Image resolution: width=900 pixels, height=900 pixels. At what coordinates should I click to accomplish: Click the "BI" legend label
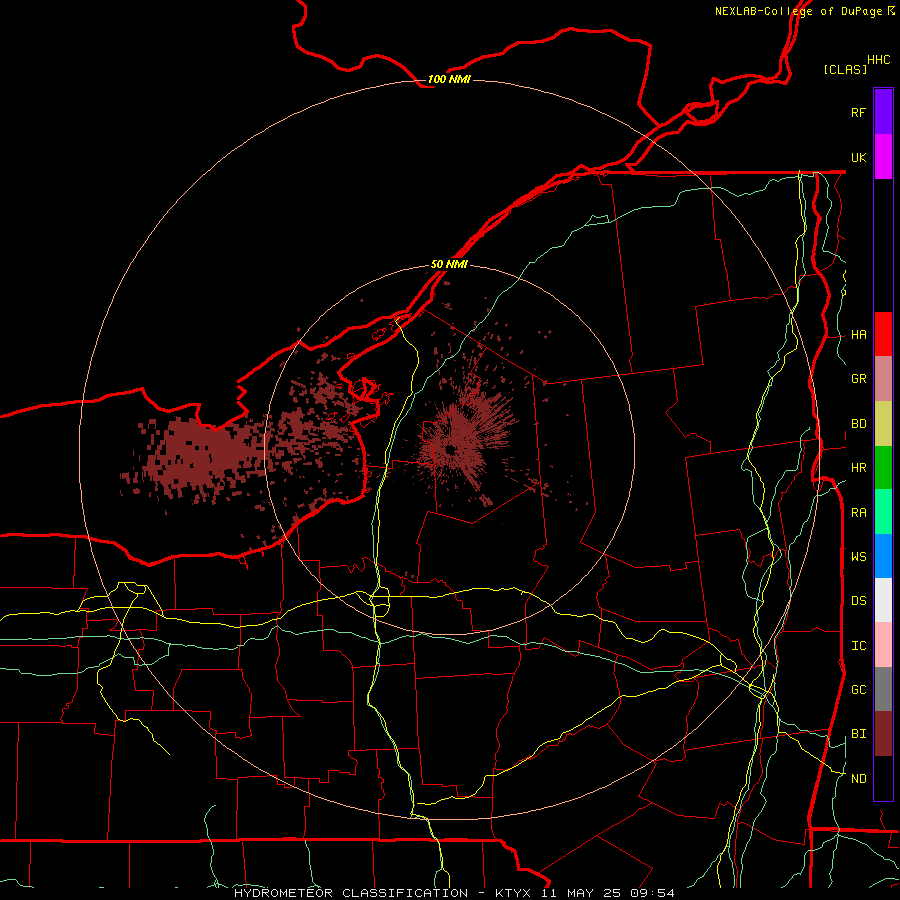pos(858,734)
